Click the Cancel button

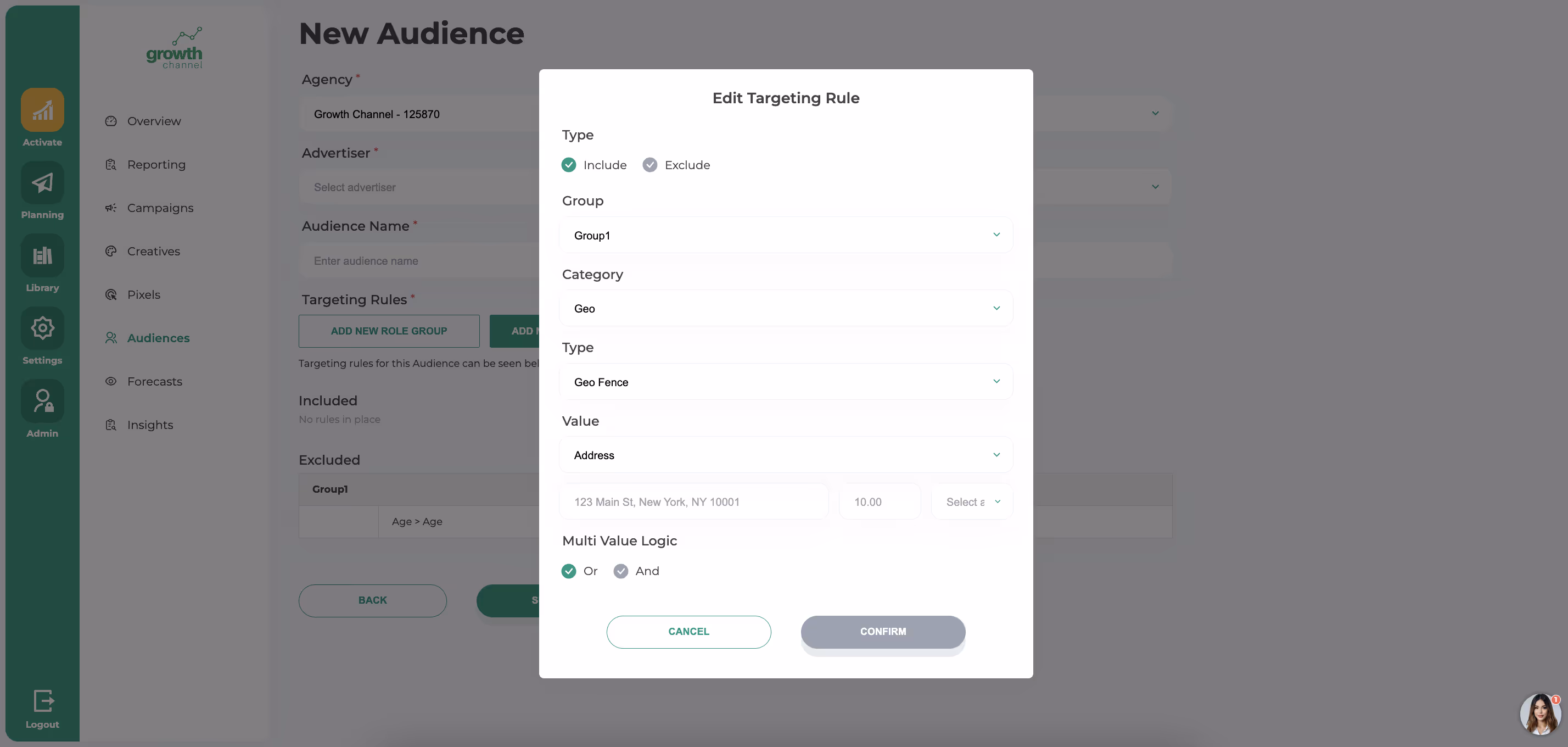[x=688, y=632]
